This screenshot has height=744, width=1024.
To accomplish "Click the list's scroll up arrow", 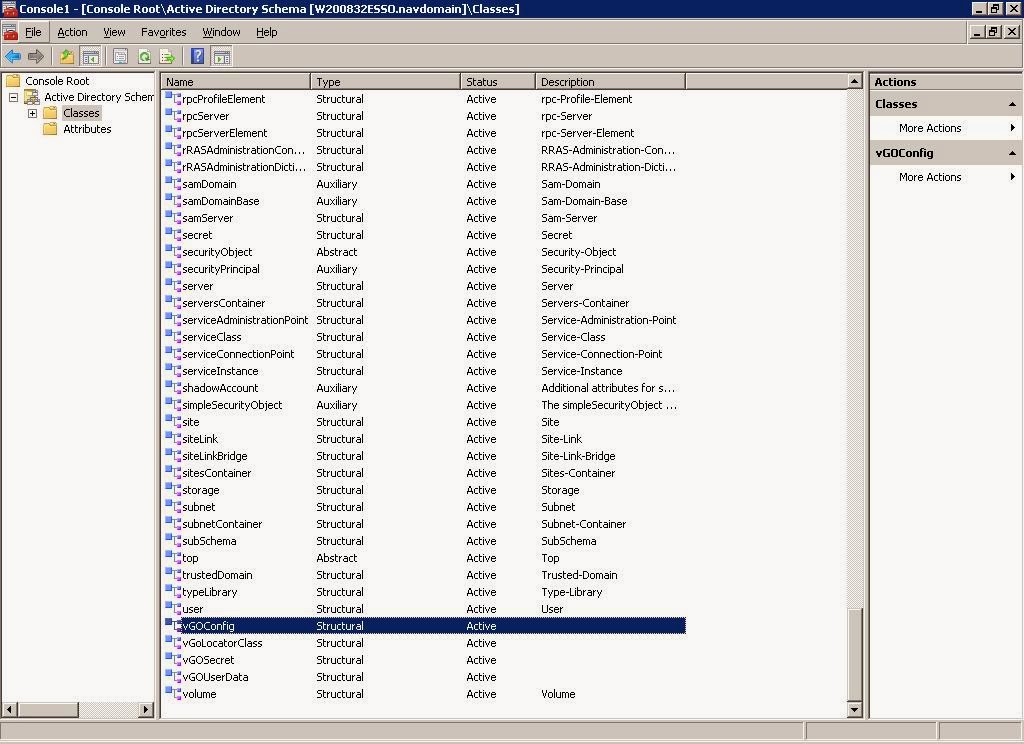I will coord(854,81).
